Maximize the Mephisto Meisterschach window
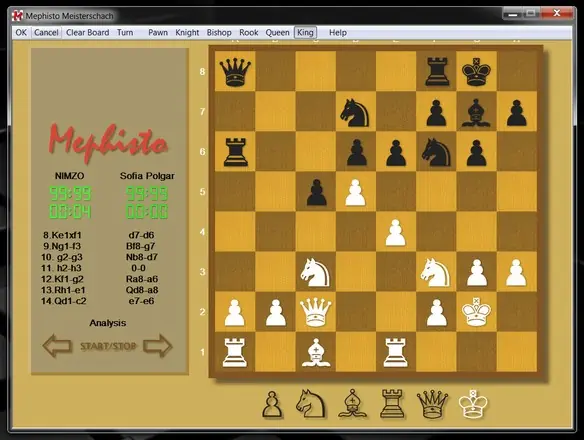The width and height of the screenshot is (584, 440). click(x=531, y=13)
